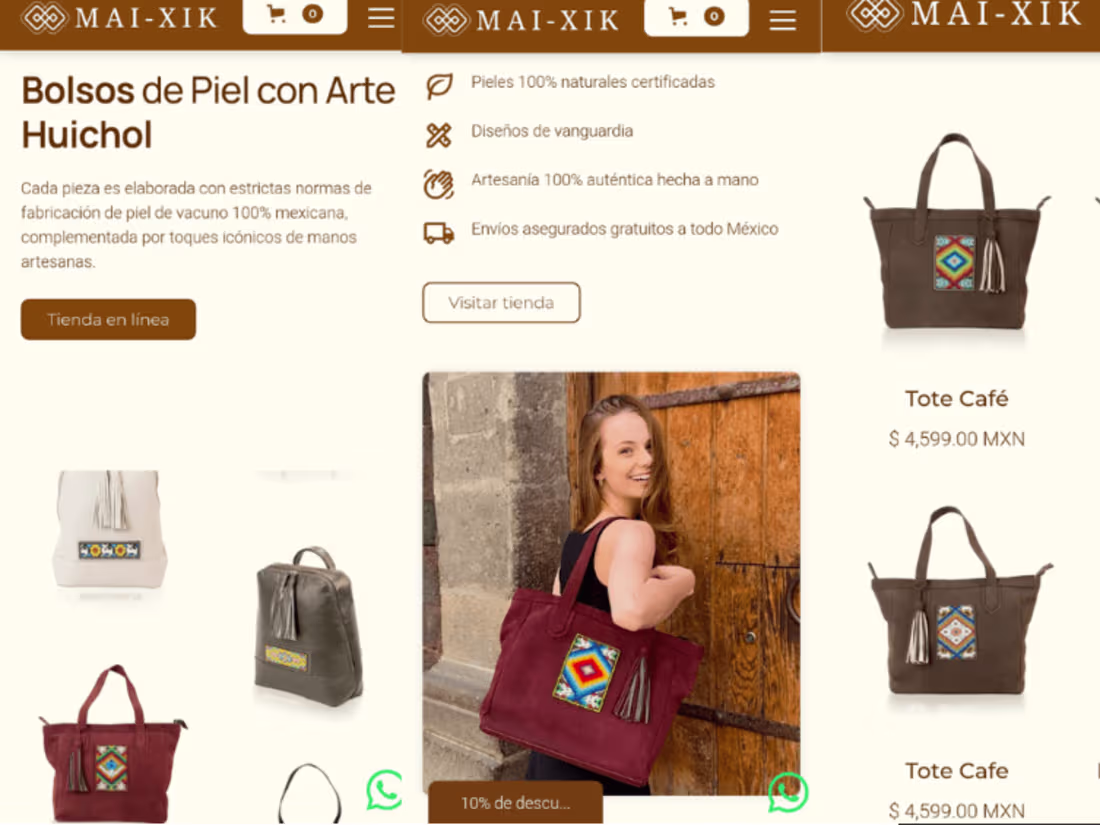Click the Tienda en línea button

(108, 319)
